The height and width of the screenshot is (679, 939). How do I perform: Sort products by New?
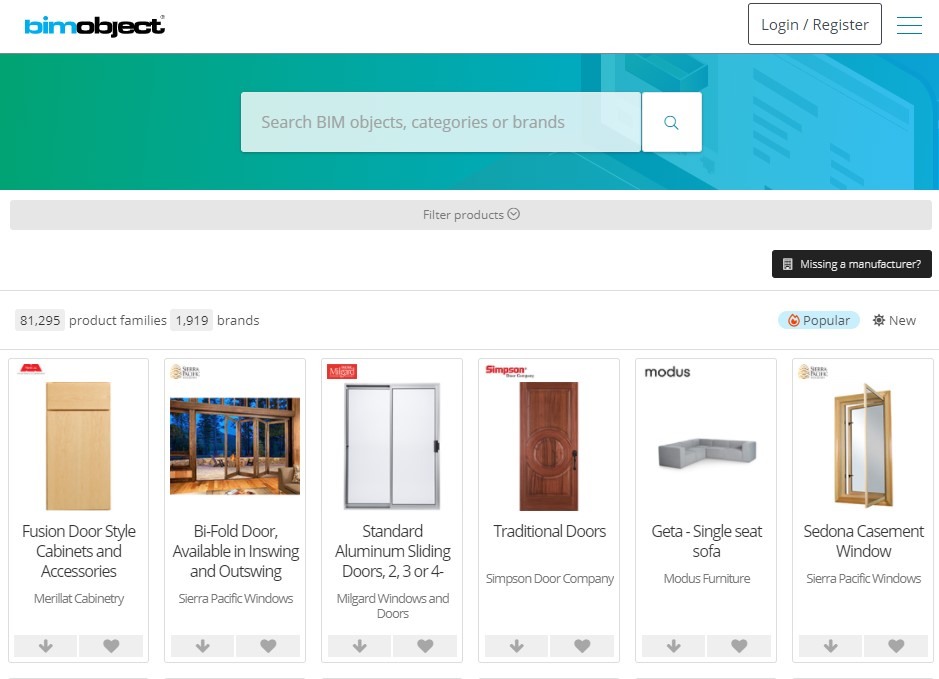pos(894,320)
